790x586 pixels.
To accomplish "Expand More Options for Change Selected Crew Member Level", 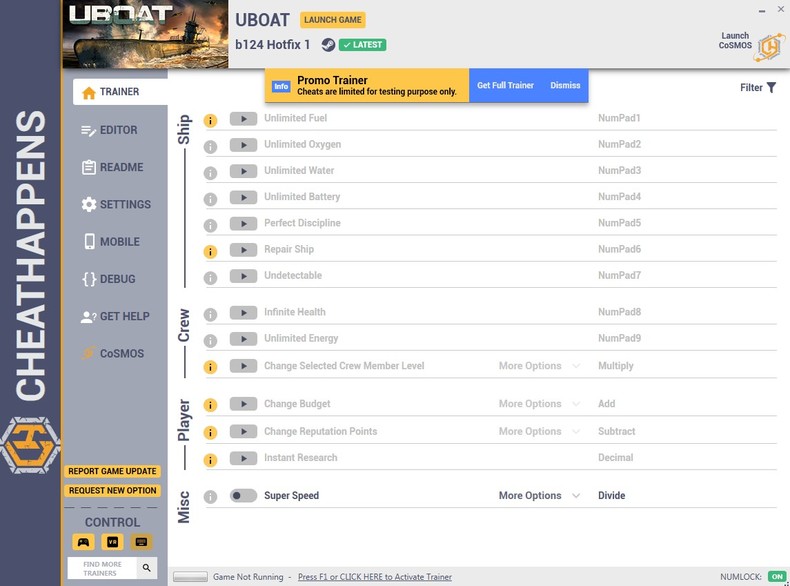I will pos(539,366).
